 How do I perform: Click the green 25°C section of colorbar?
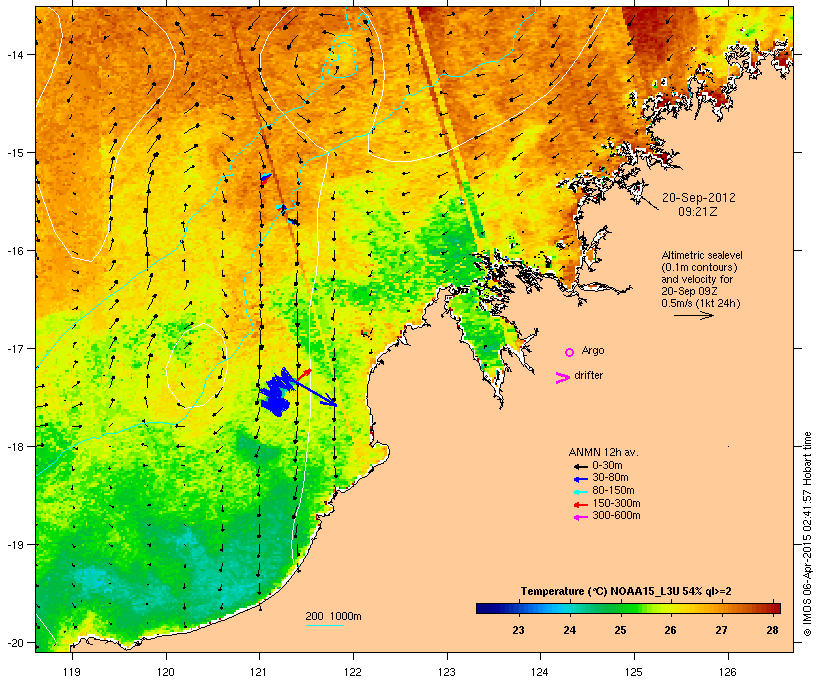(620, 608)
